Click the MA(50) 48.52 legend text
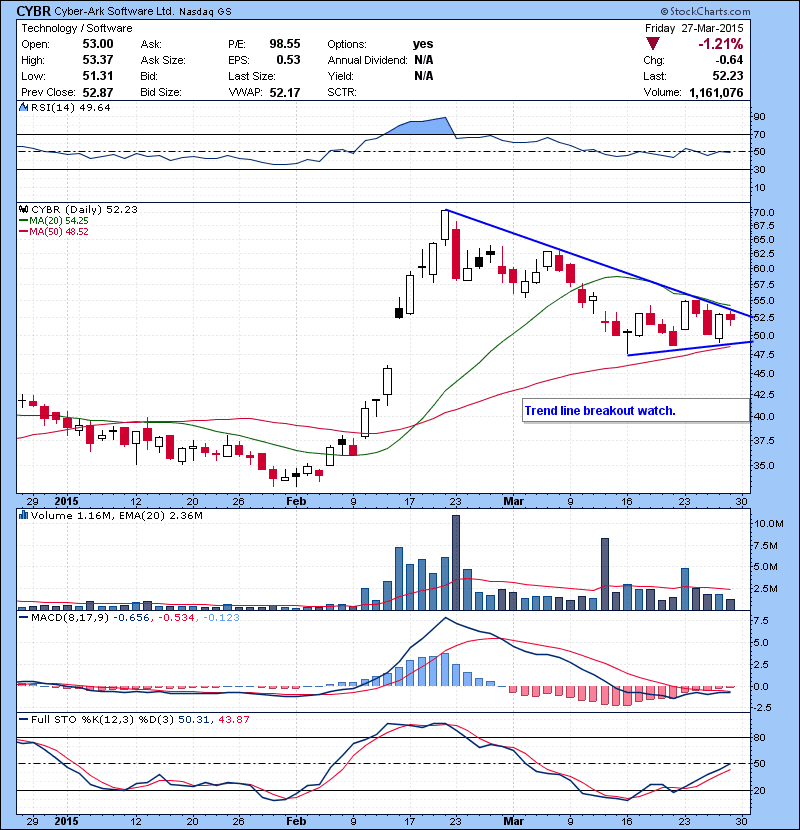 coord(59,232)
